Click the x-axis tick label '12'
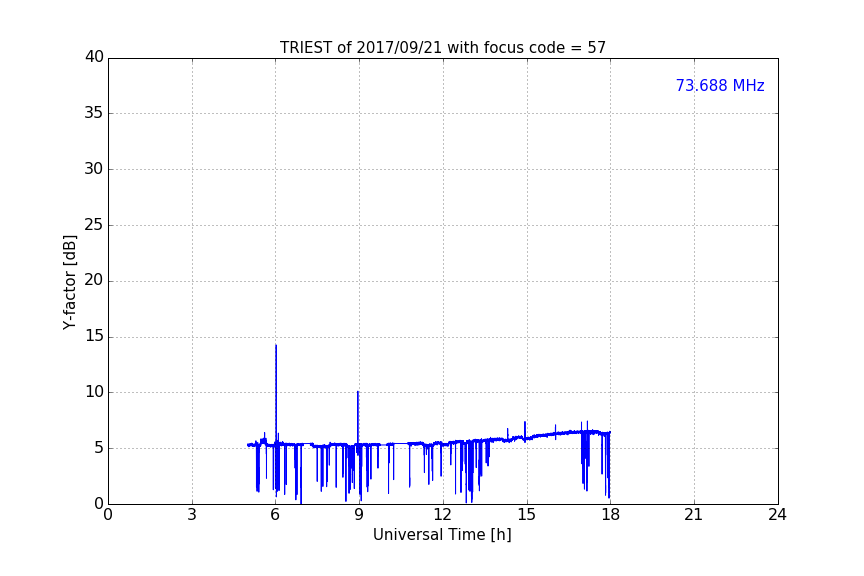The image size is (864, 576). click(442, 515)
